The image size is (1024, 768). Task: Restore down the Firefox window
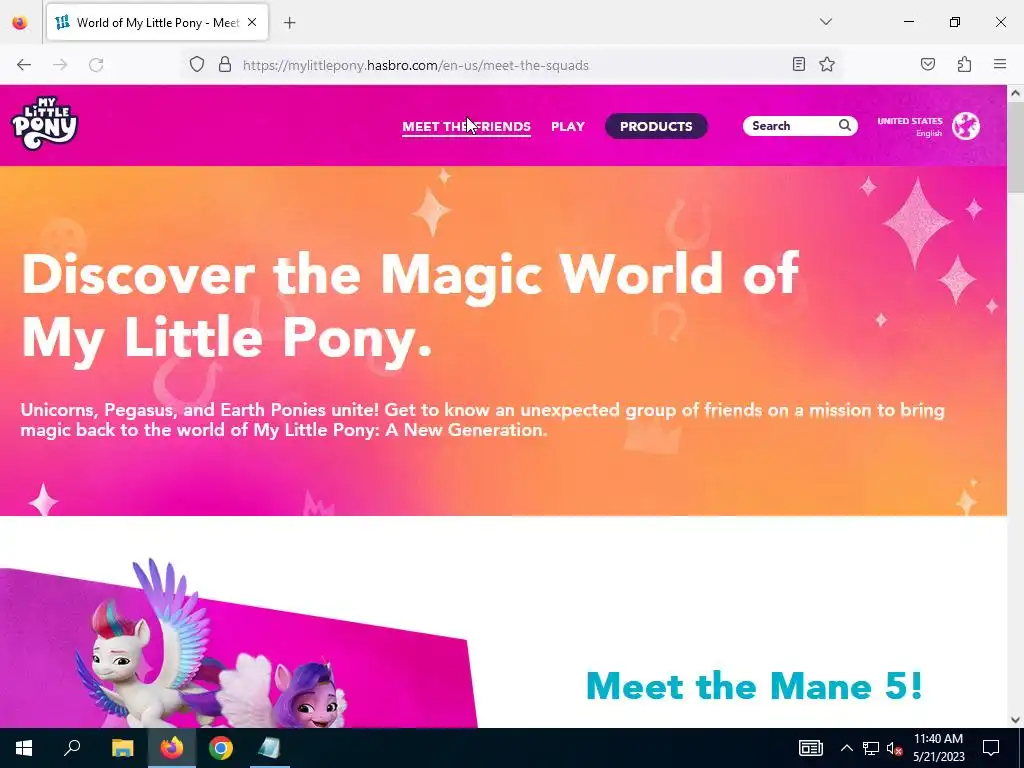(x=955, y=22)
